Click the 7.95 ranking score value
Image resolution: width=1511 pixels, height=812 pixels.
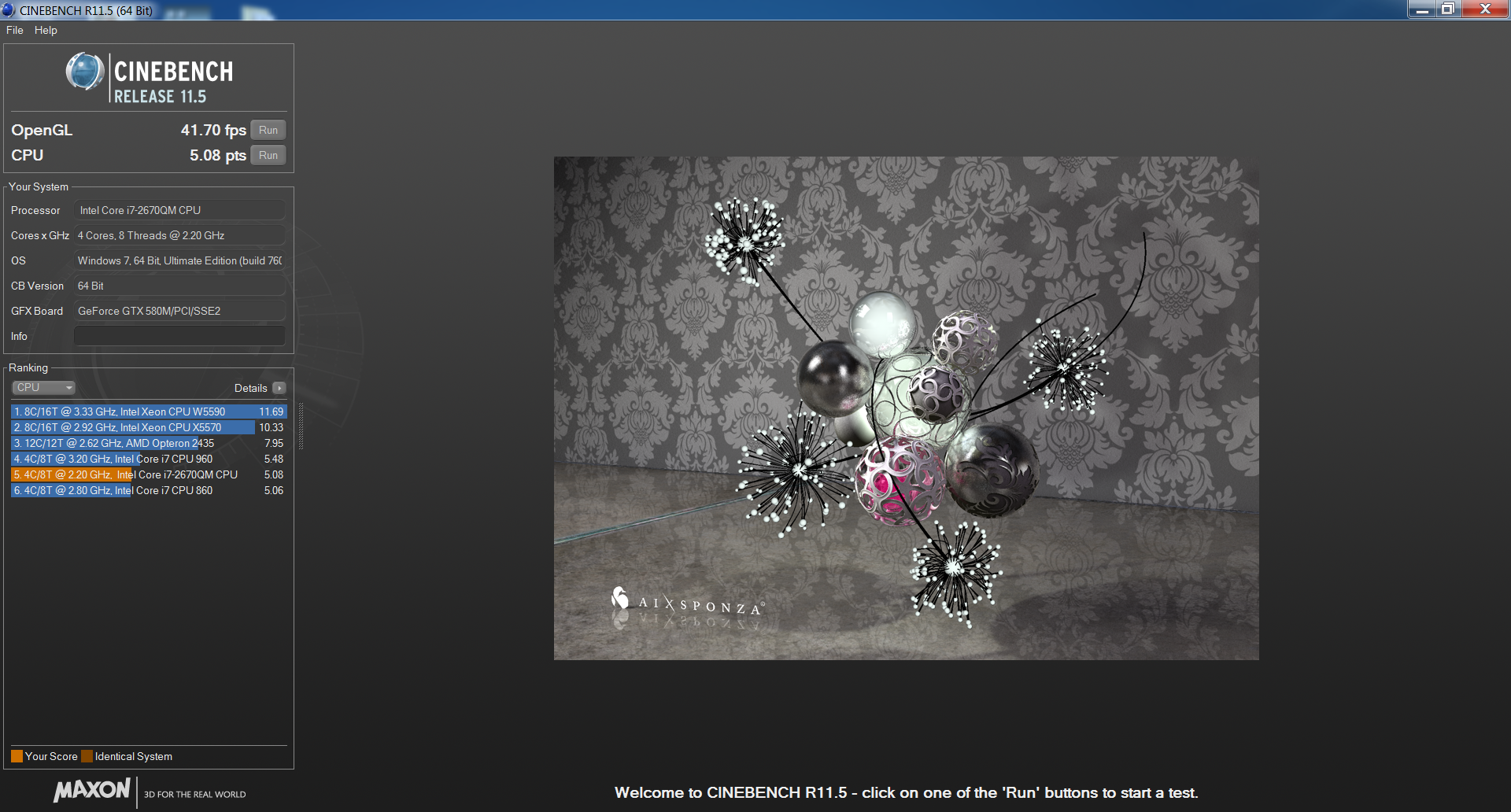pyautogui.click(x=274, y=443)
